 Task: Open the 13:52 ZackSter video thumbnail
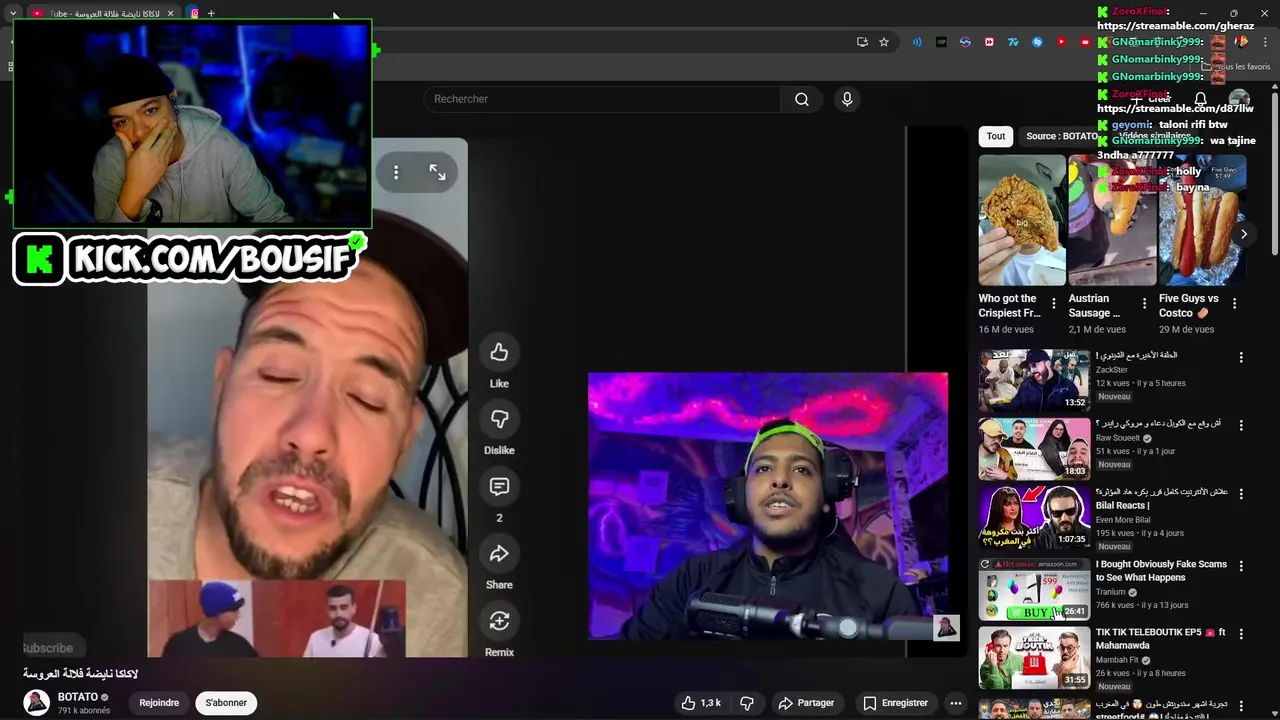(x=1034, y=380)
